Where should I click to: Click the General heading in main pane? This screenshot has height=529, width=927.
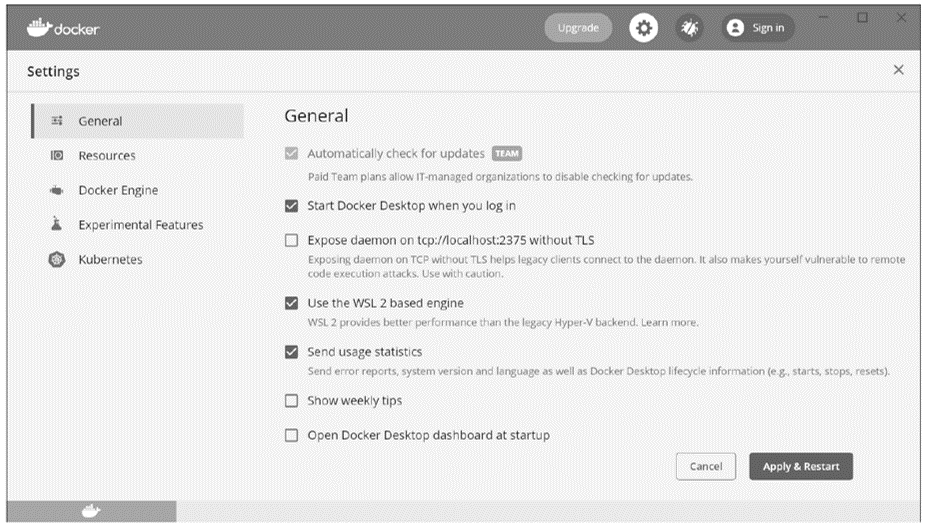(316, 116)
